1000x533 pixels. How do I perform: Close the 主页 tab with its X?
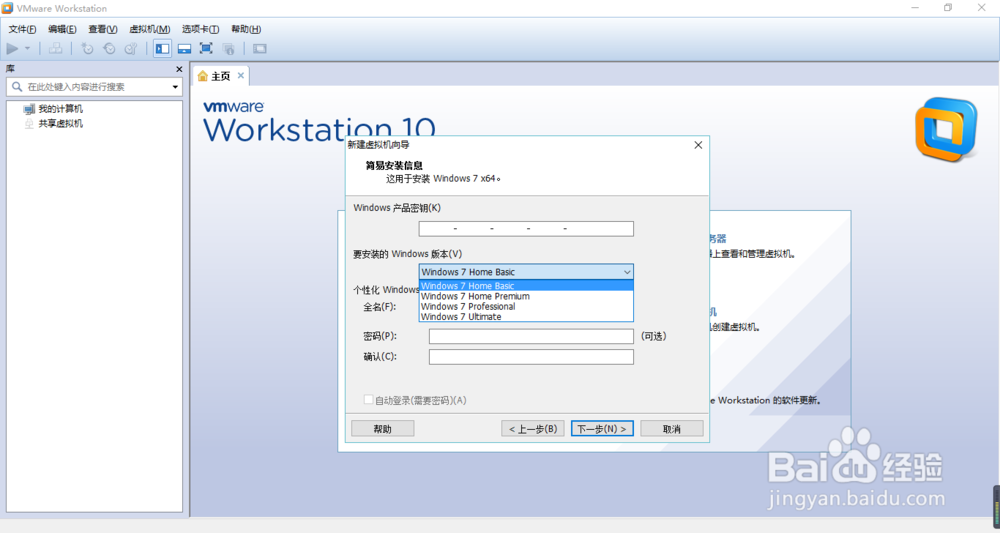tap(240, 75)
